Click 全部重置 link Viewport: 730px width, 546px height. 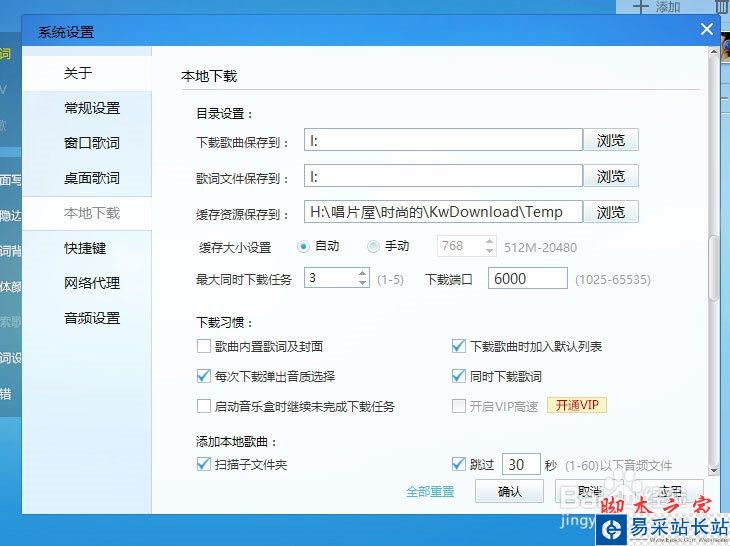point(430,492)
